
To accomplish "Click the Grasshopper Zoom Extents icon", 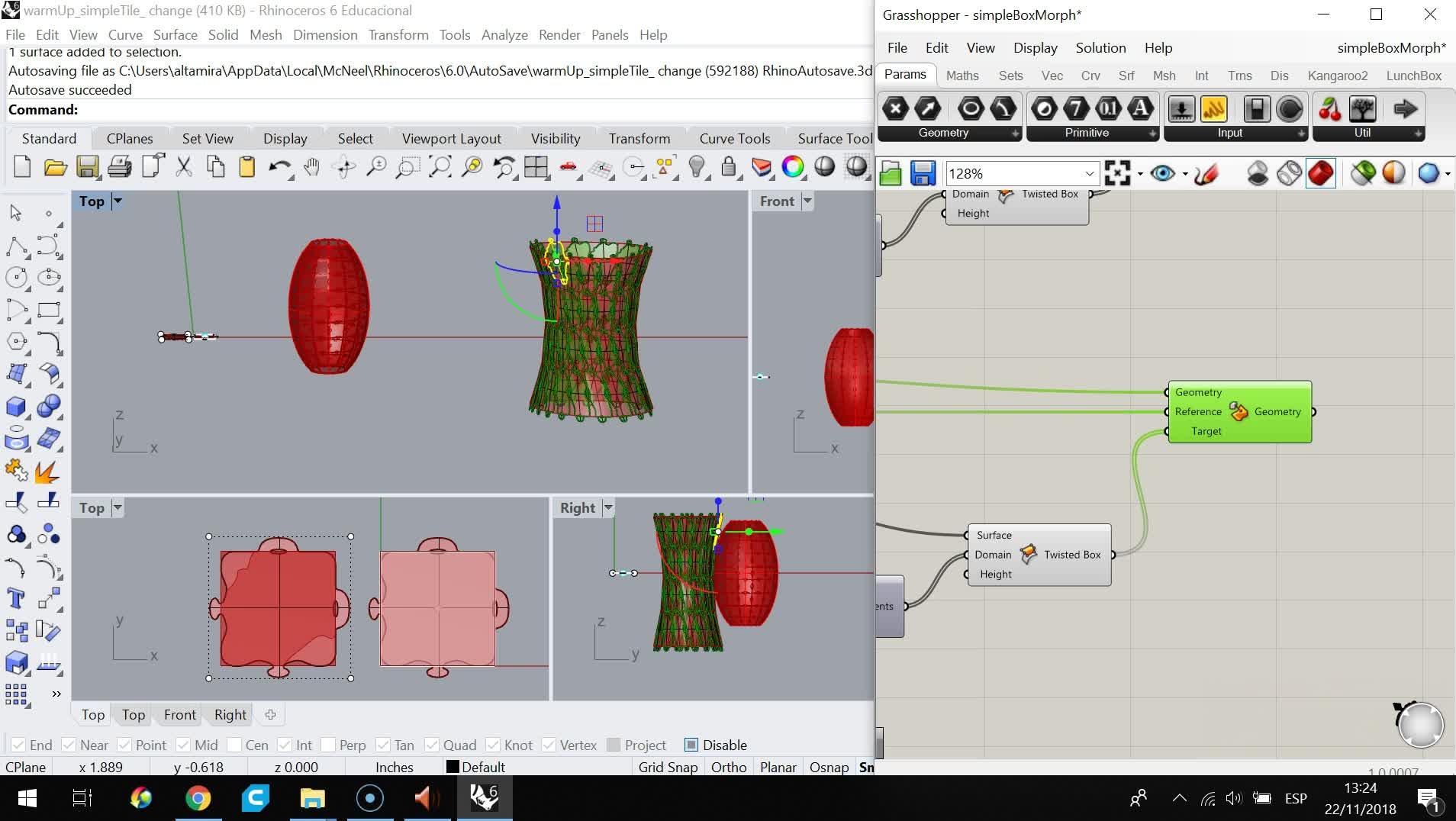I will pyautogui.click(x=1117, y=174).
